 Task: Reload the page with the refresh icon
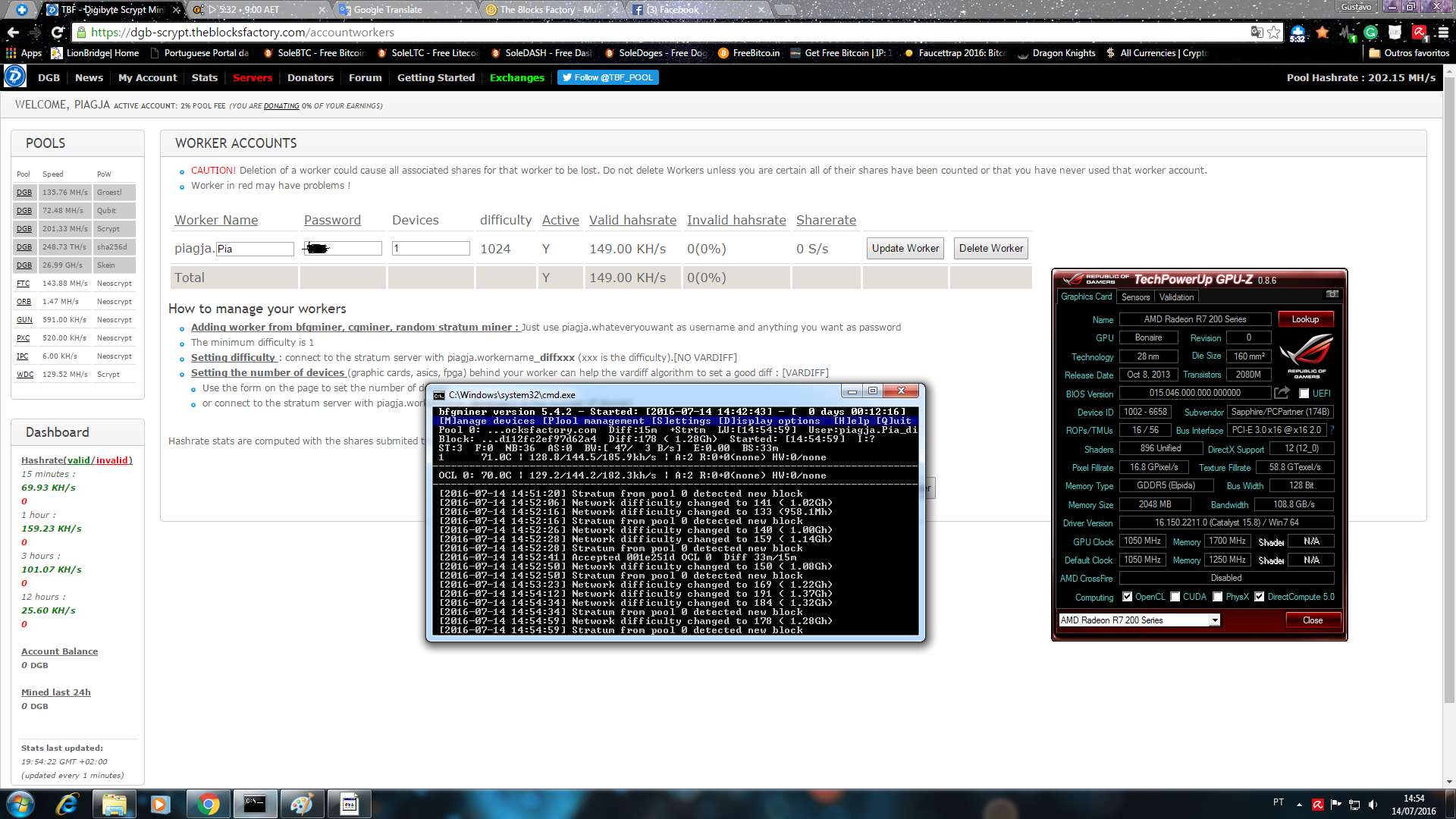58,33
